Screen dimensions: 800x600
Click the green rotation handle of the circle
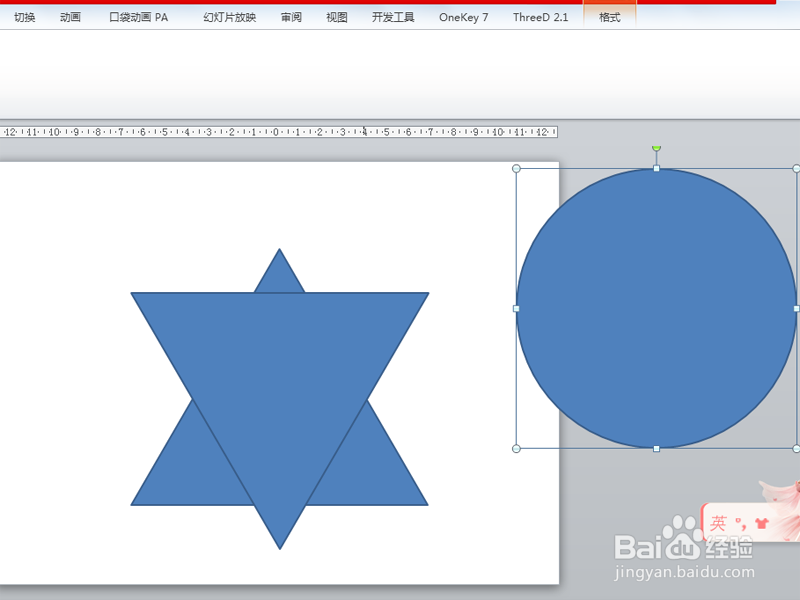(657, 148)
